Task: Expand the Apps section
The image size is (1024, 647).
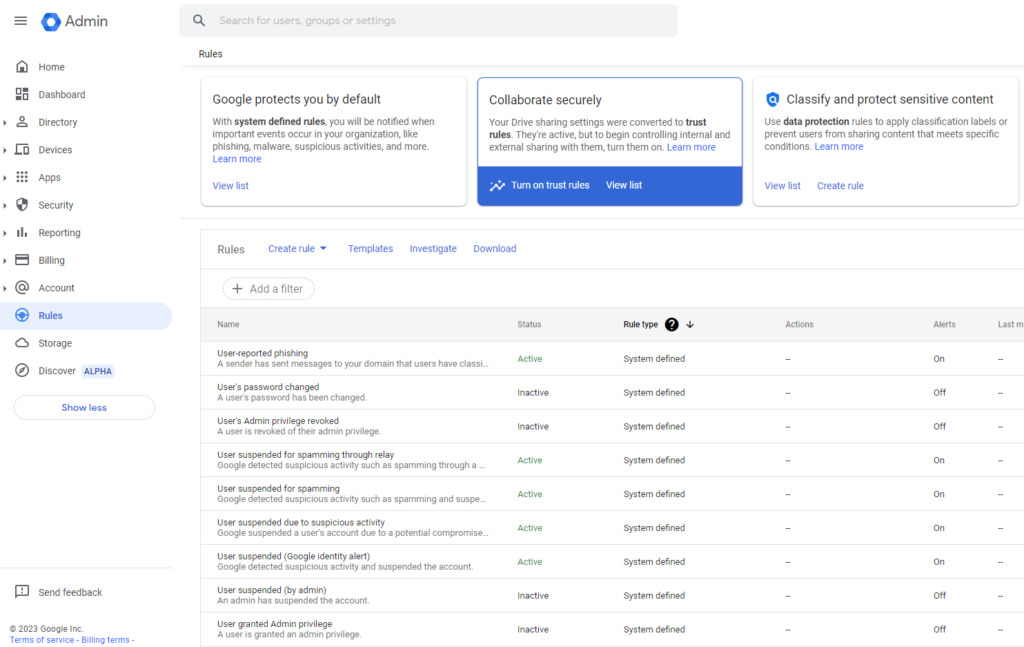Action: [5, 178]
